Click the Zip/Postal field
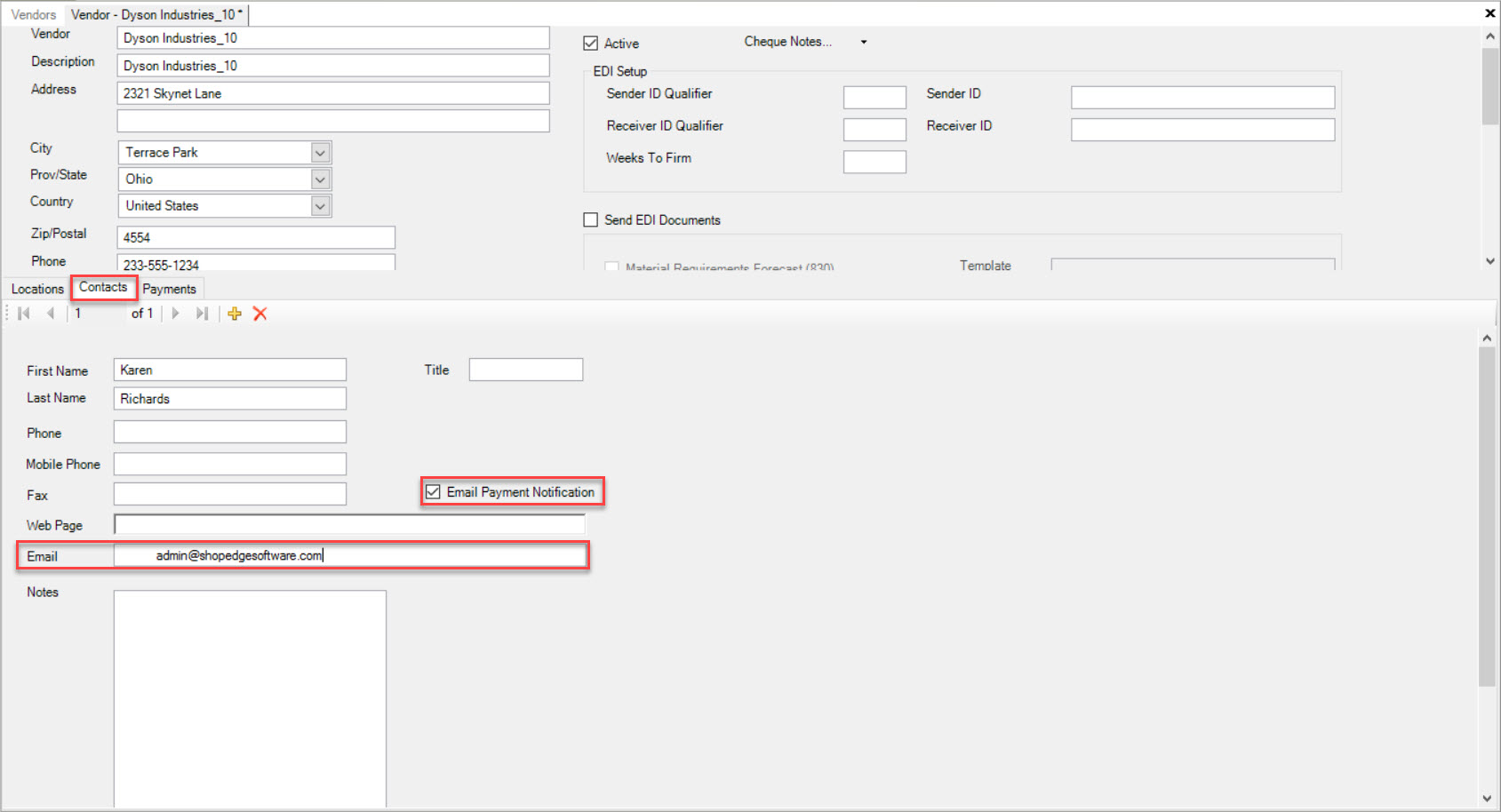1501x812 pixels. 256,237
